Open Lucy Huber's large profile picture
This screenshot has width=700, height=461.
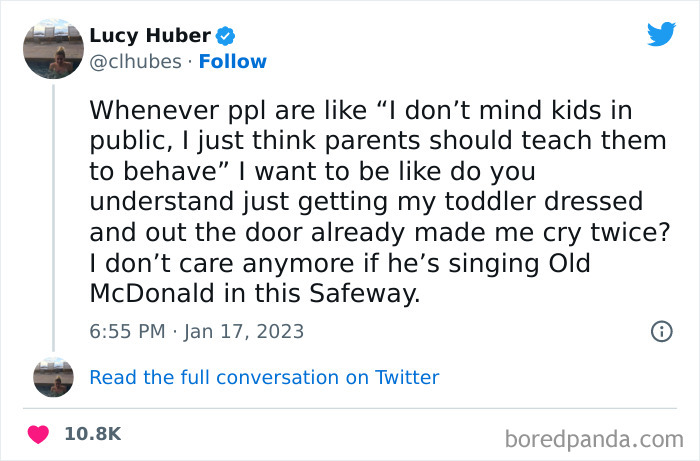click(52, 48)
